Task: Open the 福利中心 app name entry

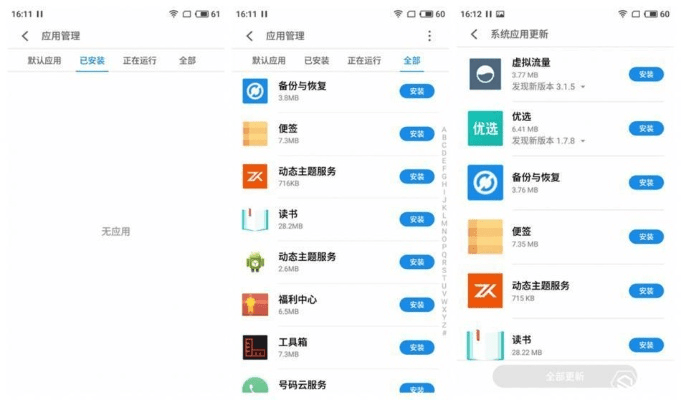Action: [x=298, y=299]
